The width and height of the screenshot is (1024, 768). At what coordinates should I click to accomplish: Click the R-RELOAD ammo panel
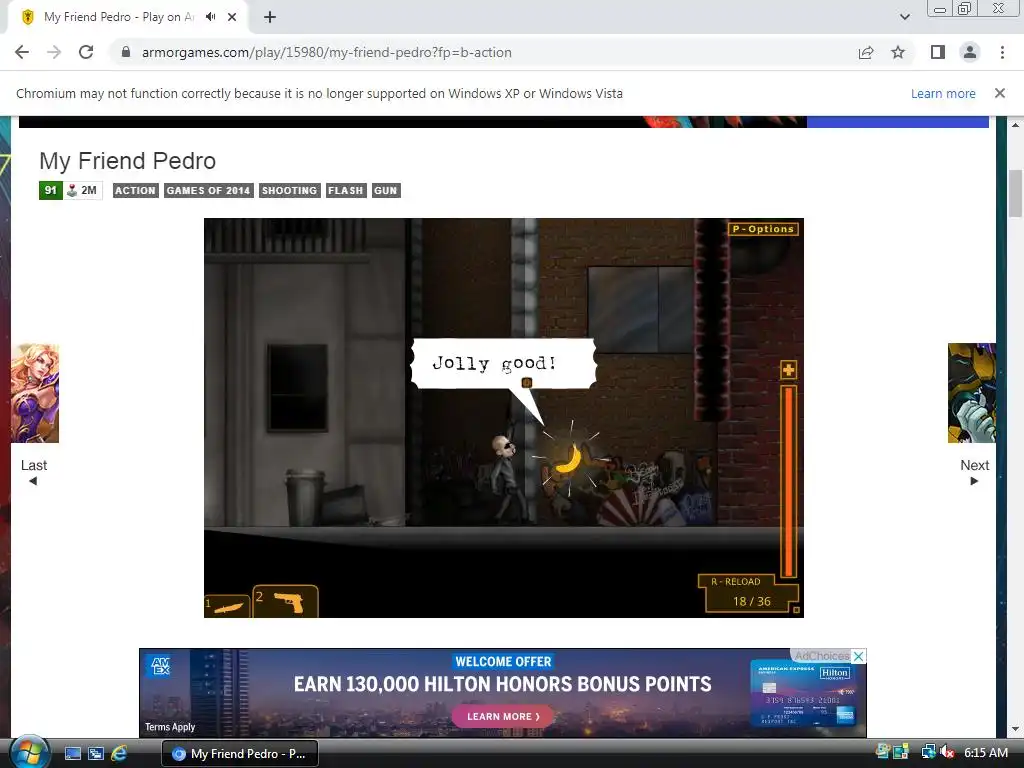(748, 592)
